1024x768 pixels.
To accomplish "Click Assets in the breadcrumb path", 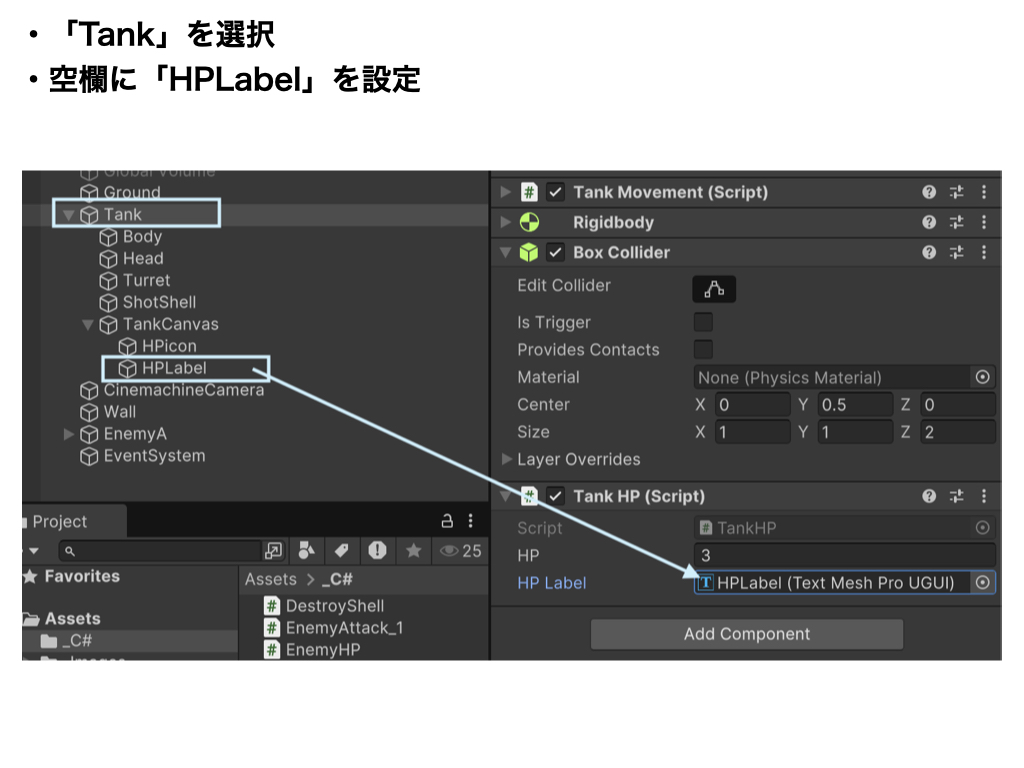I will coord(270,579).
